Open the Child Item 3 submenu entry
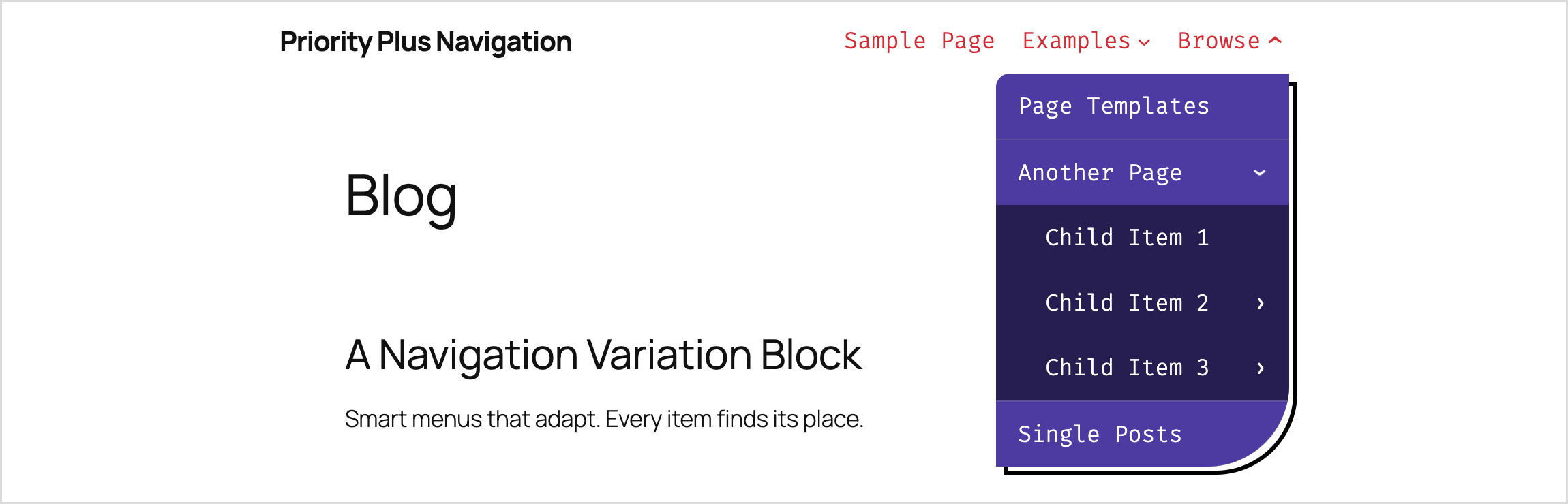1568x504 pixels. pyautogui.click(x=1127, y=368)
